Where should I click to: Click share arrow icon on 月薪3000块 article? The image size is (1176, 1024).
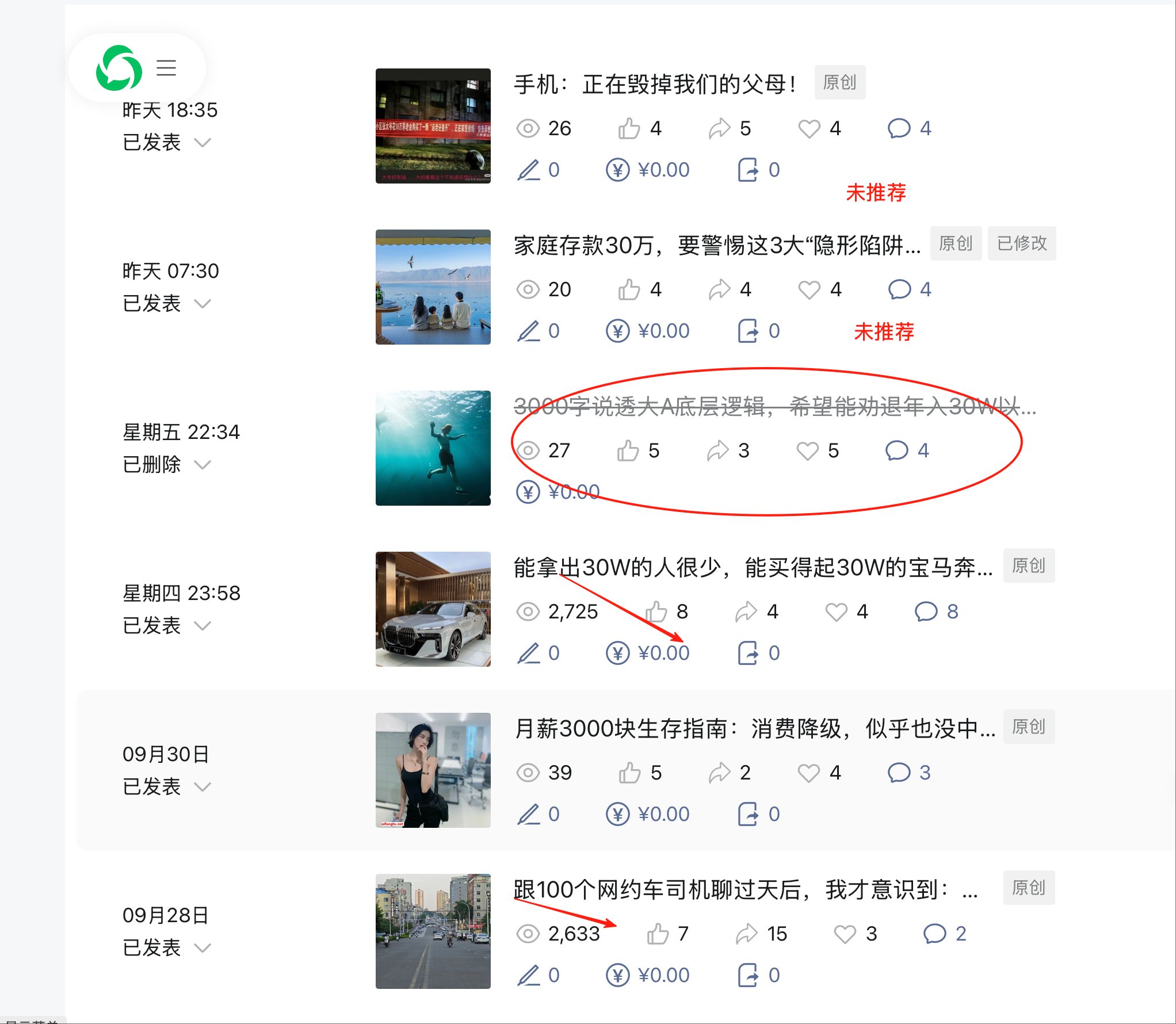coord(719,773)
